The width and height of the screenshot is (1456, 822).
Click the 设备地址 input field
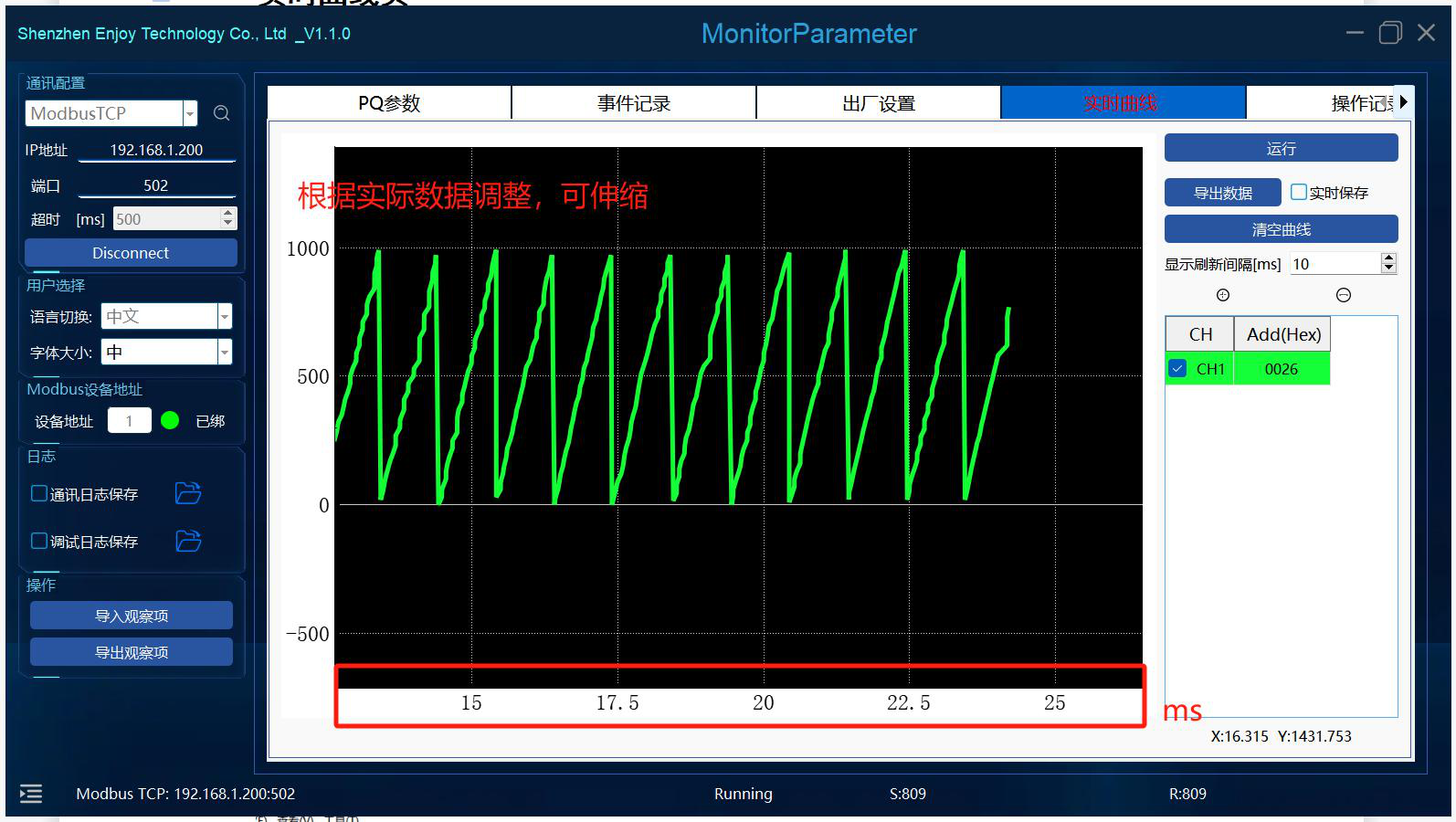click(130, 420)
